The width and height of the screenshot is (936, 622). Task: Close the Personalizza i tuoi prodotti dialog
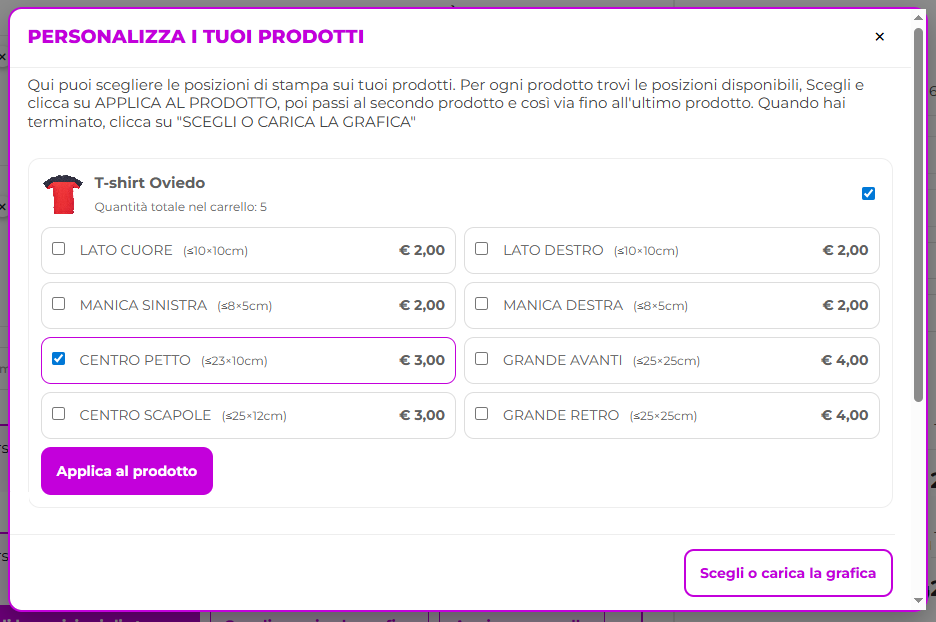tap(880, 37)
